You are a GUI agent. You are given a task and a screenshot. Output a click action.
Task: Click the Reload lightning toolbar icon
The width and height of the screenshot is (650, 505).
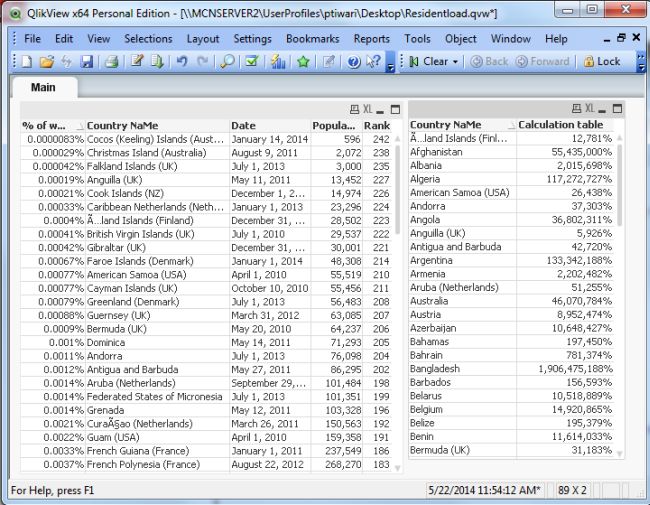click(x=67, y=62)
